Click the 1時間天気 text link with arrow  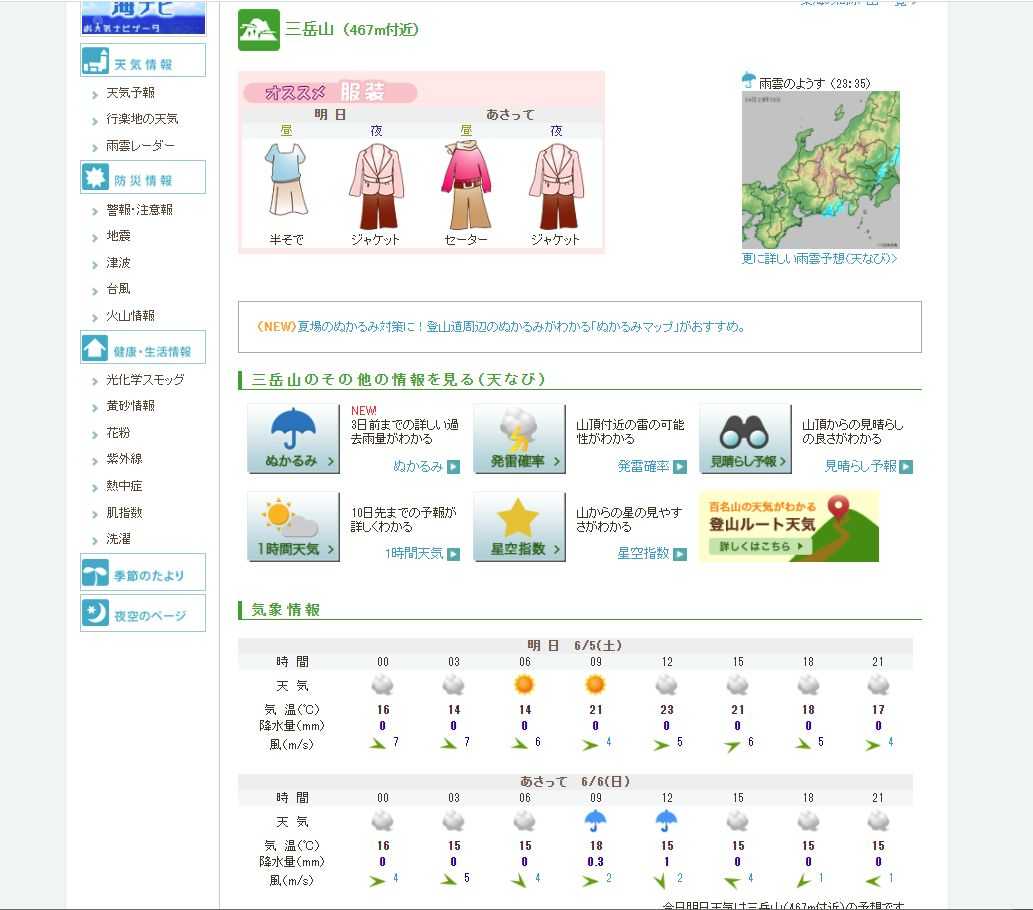pyautogui.click(x=422, y=554)
